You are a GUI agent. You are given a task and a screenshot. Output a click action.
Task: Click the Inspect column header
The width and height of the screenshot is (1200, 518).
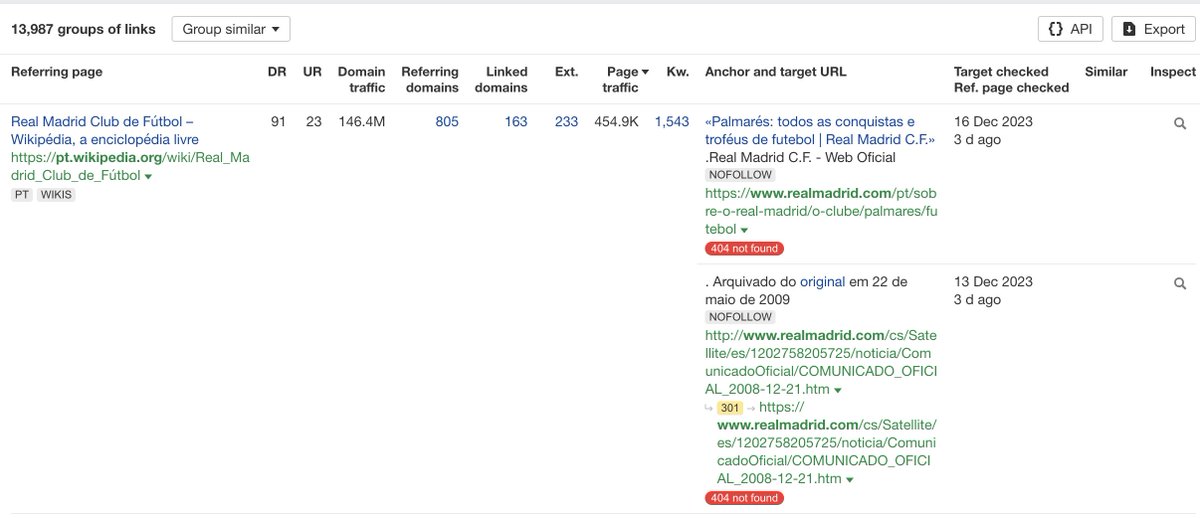pyautogui.click(x=1172, y=72)
